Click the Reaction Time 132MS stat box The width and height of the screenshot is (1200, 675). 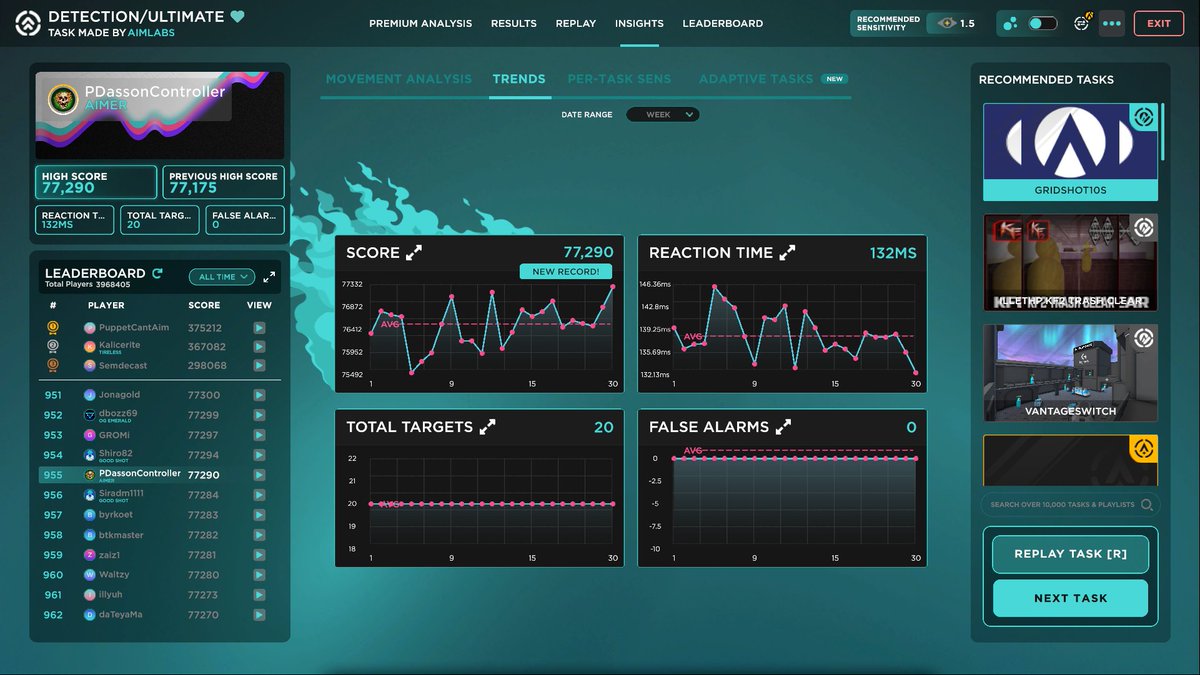pos(75,220)
